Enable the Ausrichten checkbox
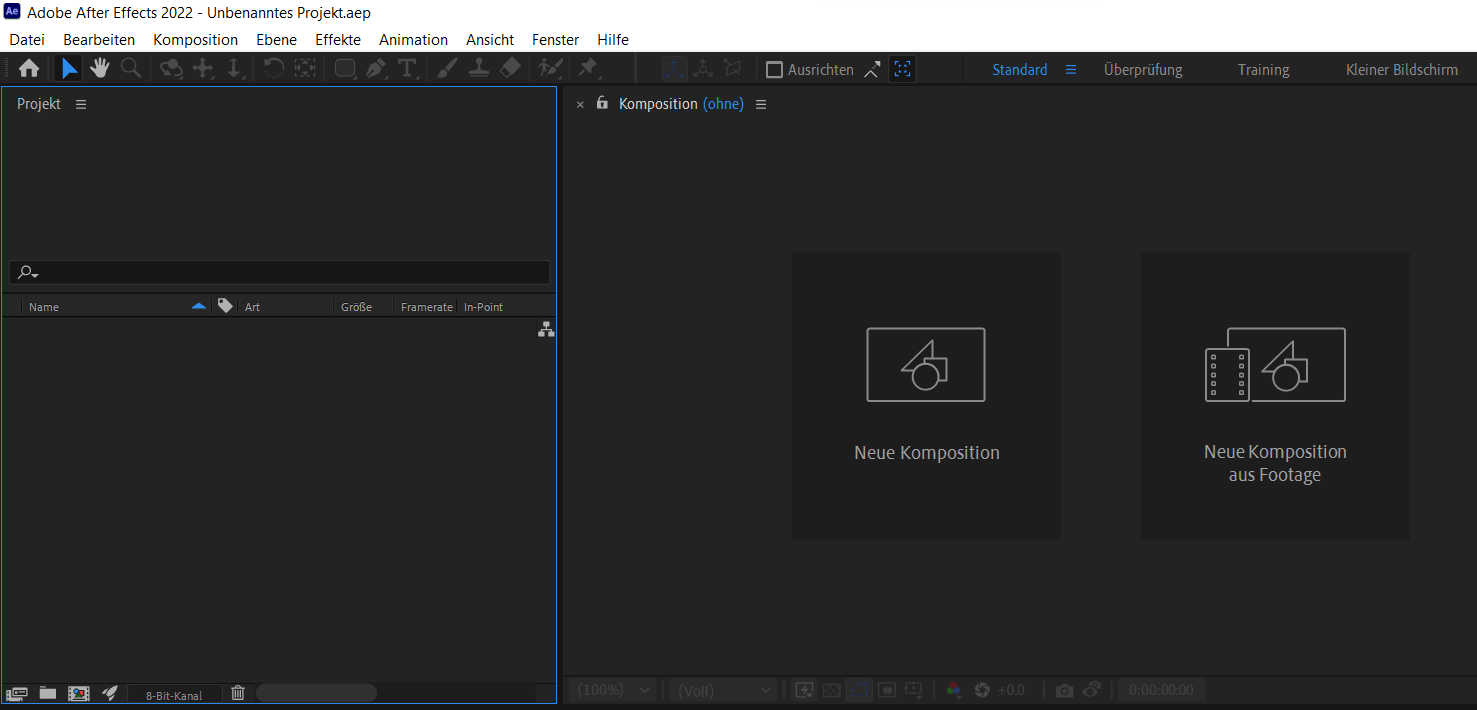Viewport: 1477px width, 710px height. coord(774,70)
